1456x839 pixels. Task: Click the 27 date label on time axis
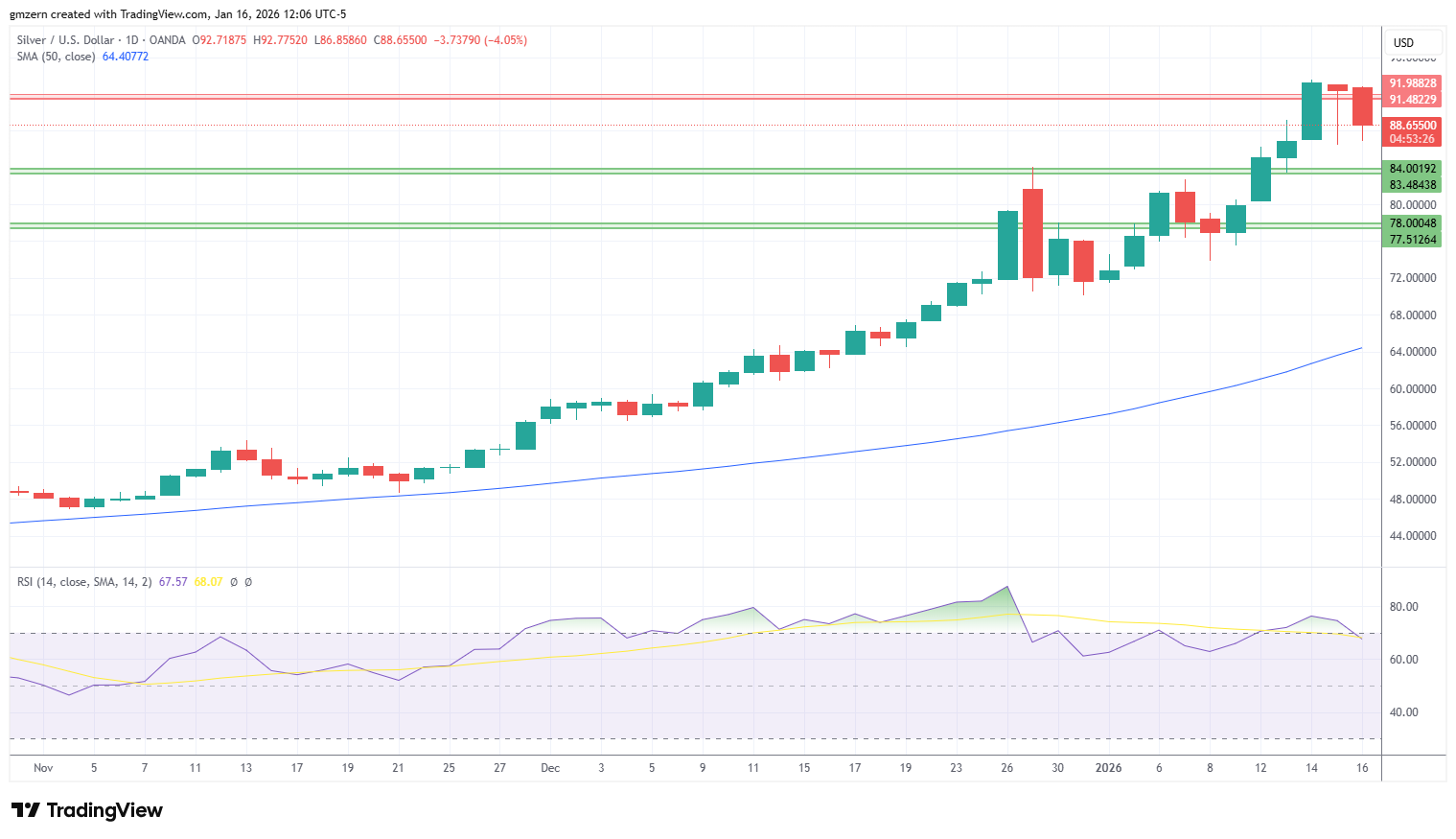[499, 768]
